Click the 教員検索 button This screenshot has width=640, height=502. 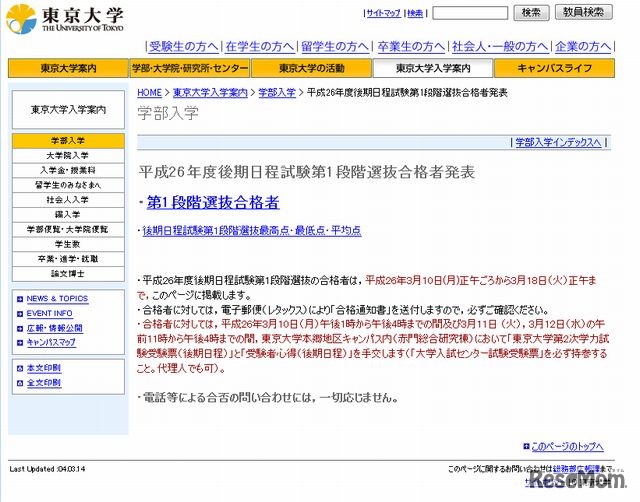pos(584,12)
